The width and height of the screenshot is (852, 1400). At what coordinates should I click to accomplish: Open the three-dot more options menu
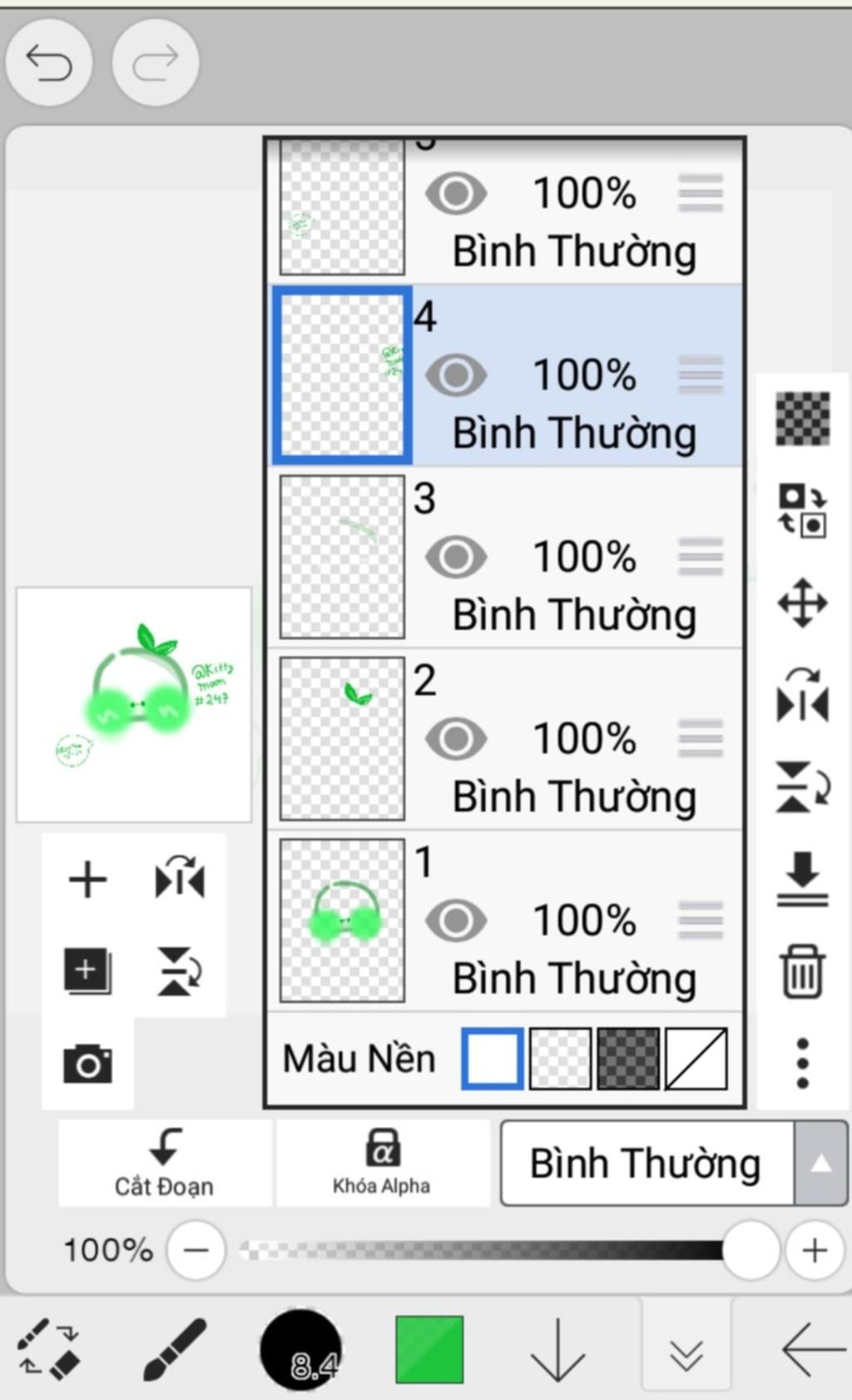pyautogui.click(x=802, y=1063)
